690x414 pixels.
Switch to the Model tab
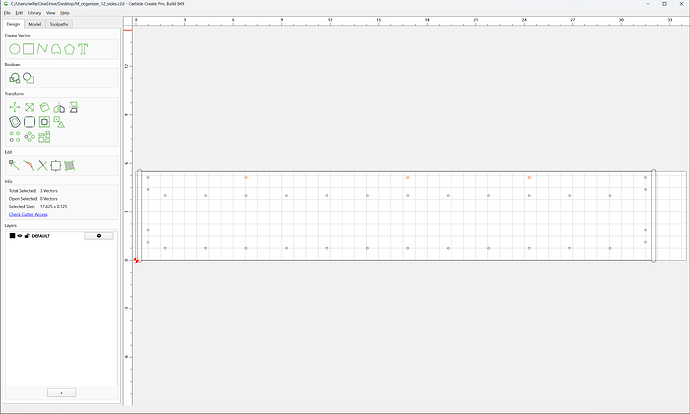click(35, 24)
